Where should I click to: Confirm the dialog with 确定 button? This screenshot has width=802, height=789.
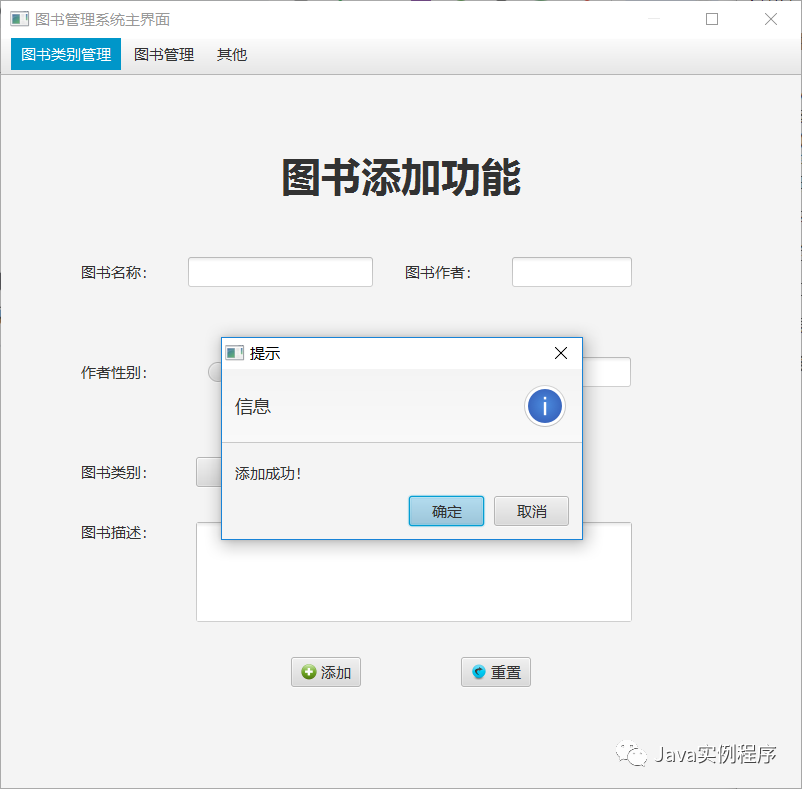click(446, 511)
